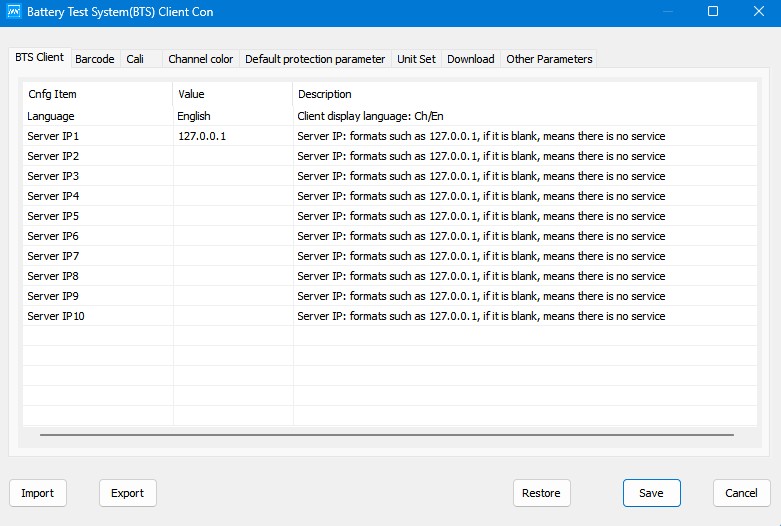
Task: Minimize the Battery Test System window
Action: tap(668, 11)
